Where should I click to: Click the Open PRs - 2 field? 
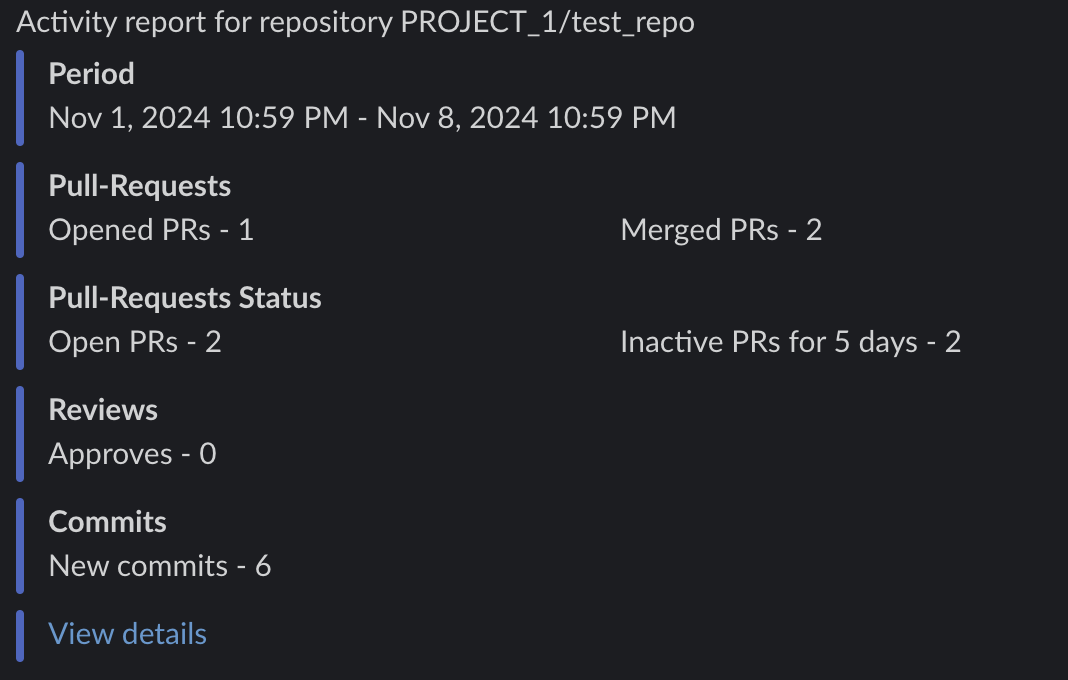tap(135, 342)
